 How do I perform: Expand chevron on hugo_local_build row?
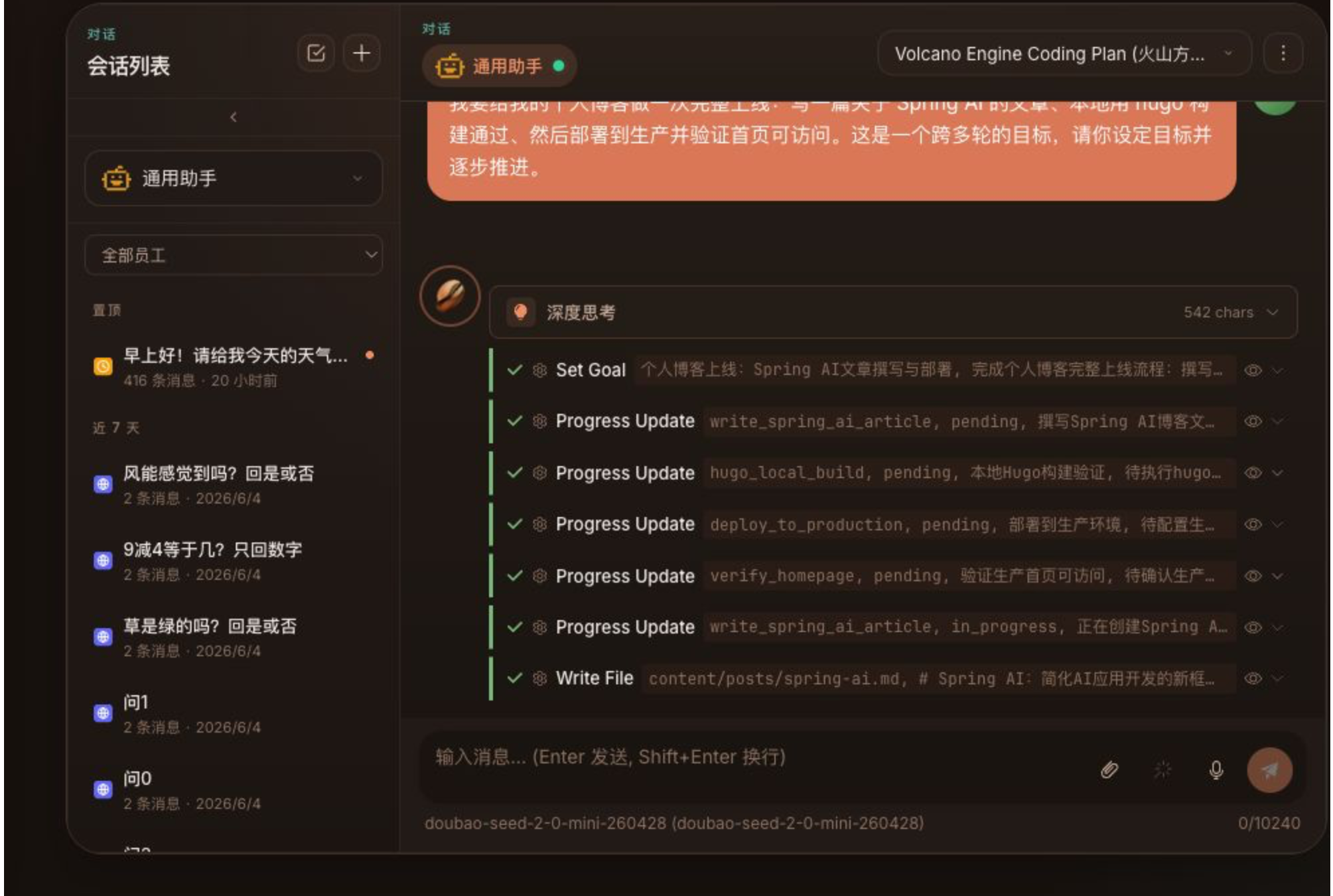[x=1277, y=473]
